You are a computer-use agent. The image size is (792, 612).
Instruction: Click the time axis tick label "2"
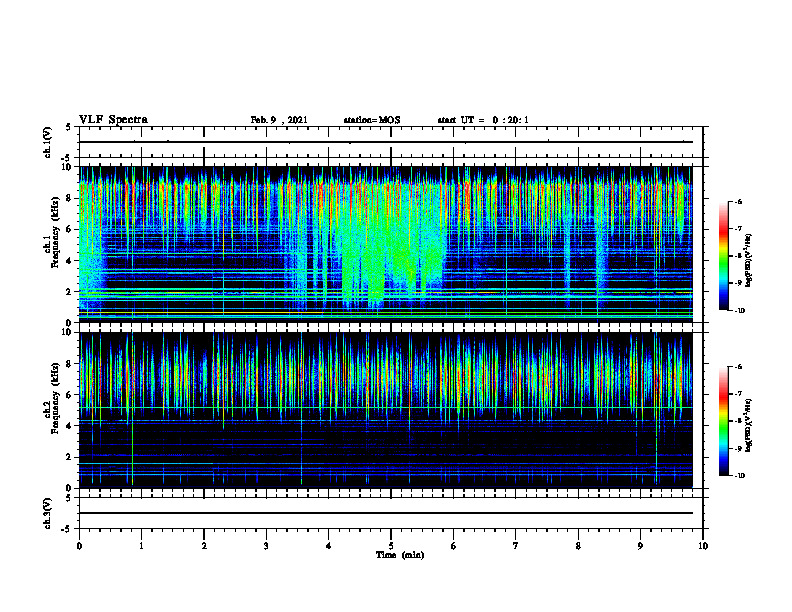pyautogui.click(x=204, y=546)
